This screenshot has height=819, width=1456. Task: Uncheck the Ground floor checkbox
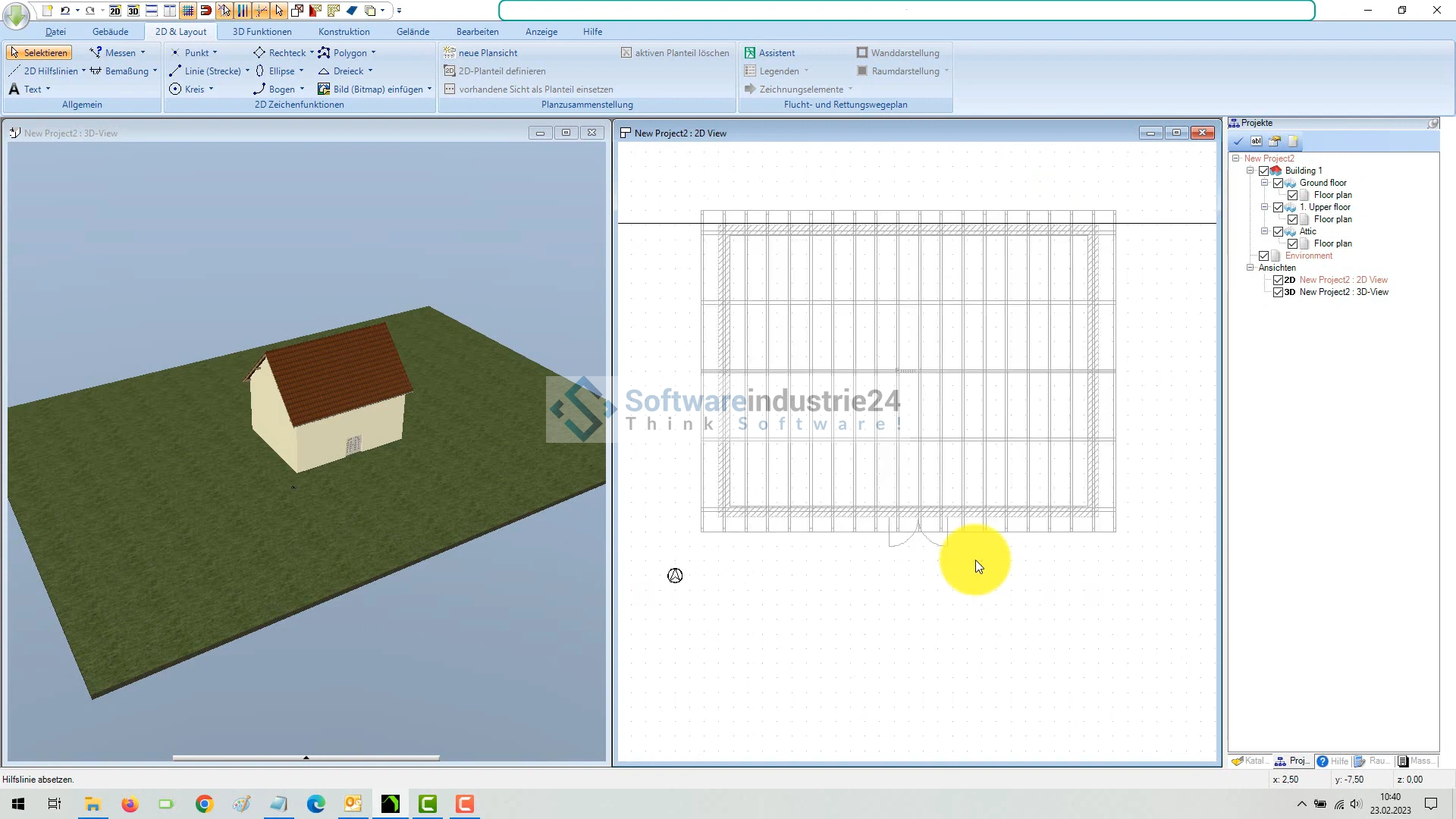point(1278,183)
